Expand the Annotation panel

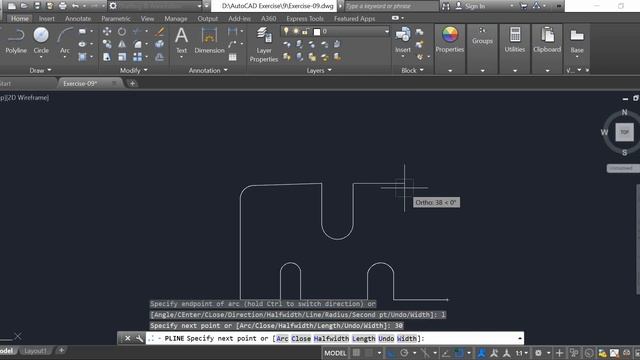208,70
